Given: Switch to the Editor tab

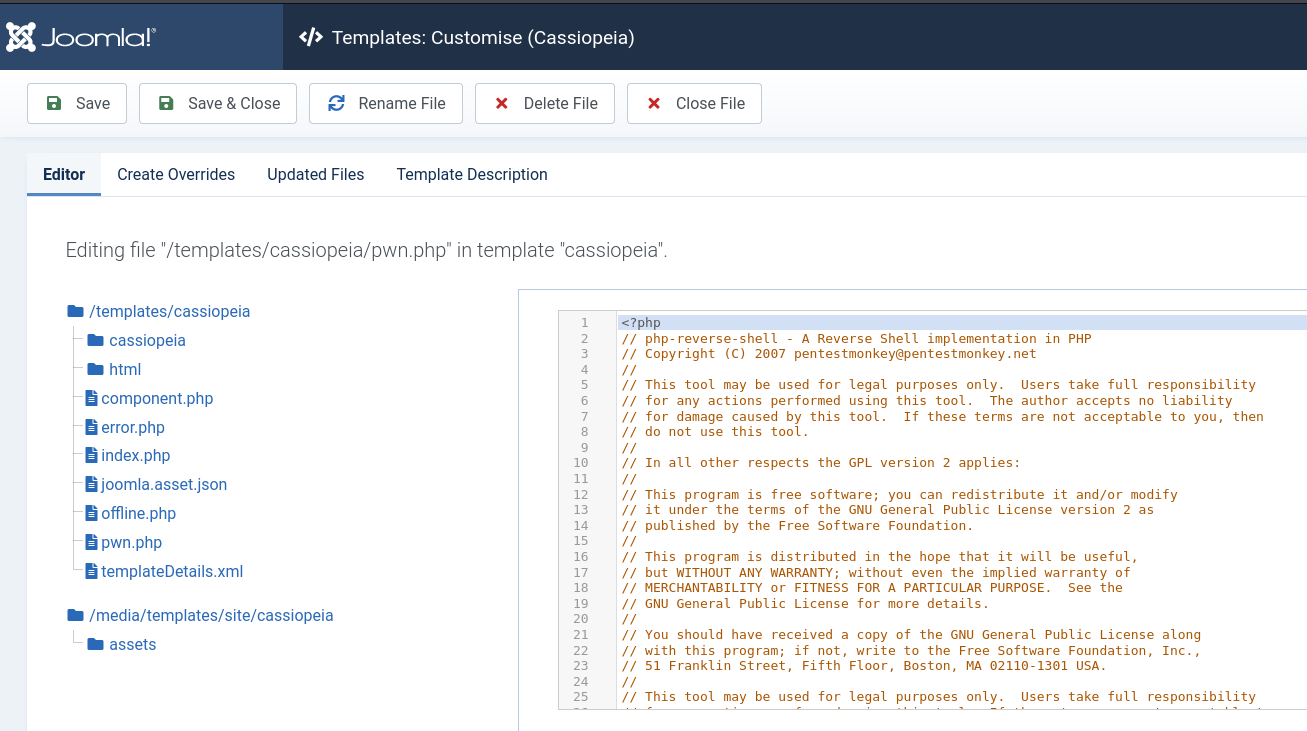Looking at the screenshot, I should 64,174.
